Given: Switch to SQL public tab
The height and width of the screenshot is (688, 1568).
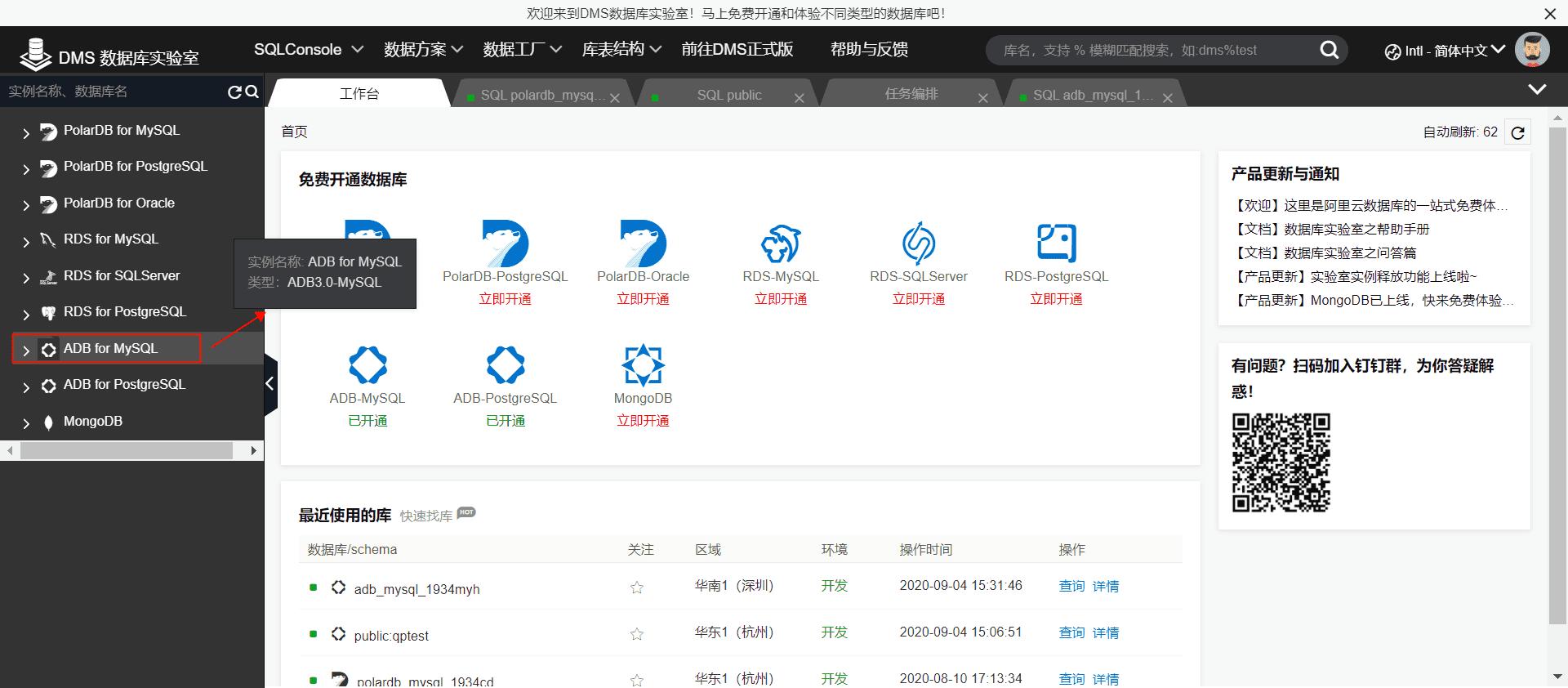Looking at the screenshot, I should point(729,95).
